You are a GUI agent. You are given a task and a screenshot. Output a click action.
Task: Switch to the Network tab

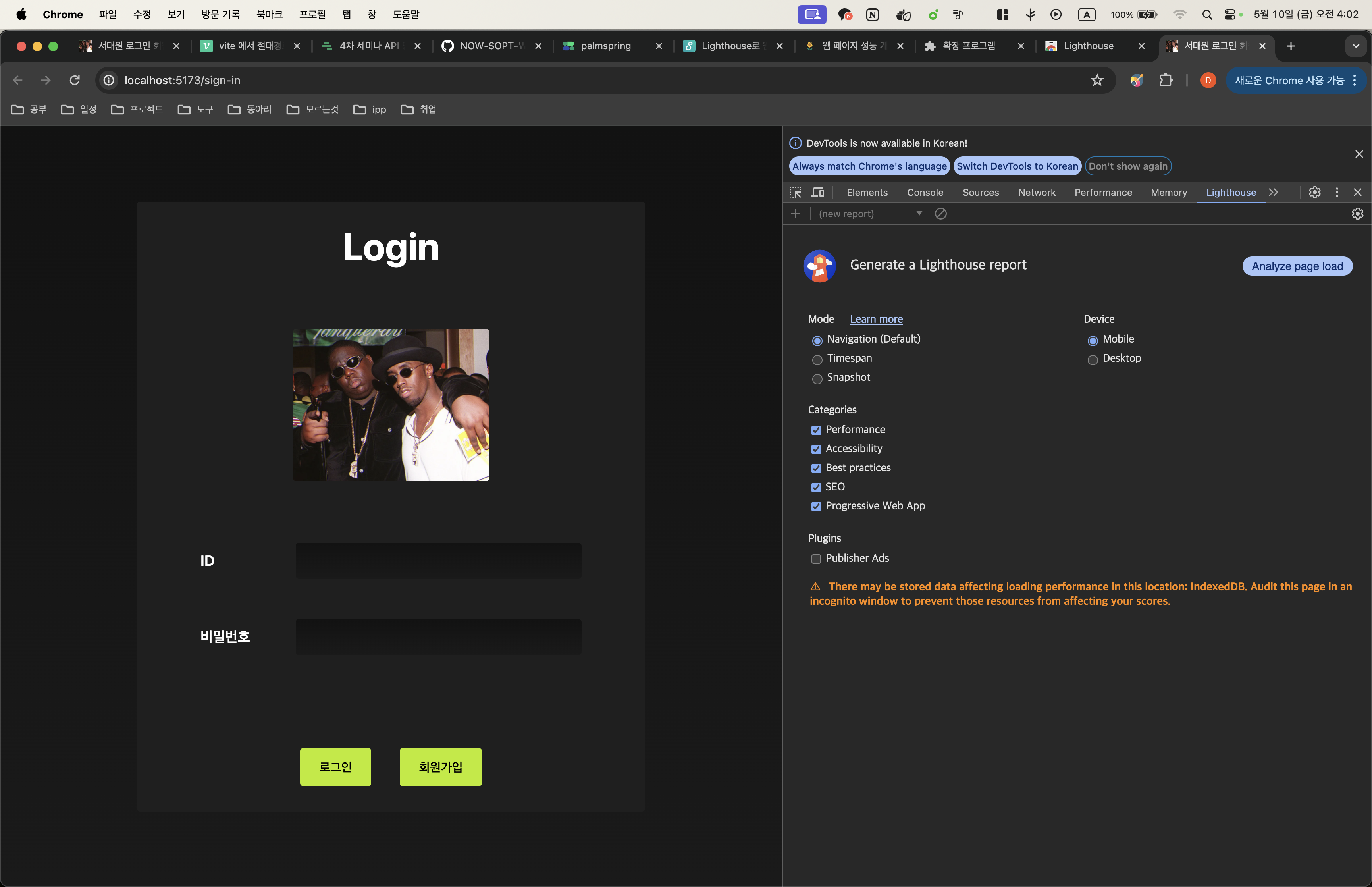1036,193
